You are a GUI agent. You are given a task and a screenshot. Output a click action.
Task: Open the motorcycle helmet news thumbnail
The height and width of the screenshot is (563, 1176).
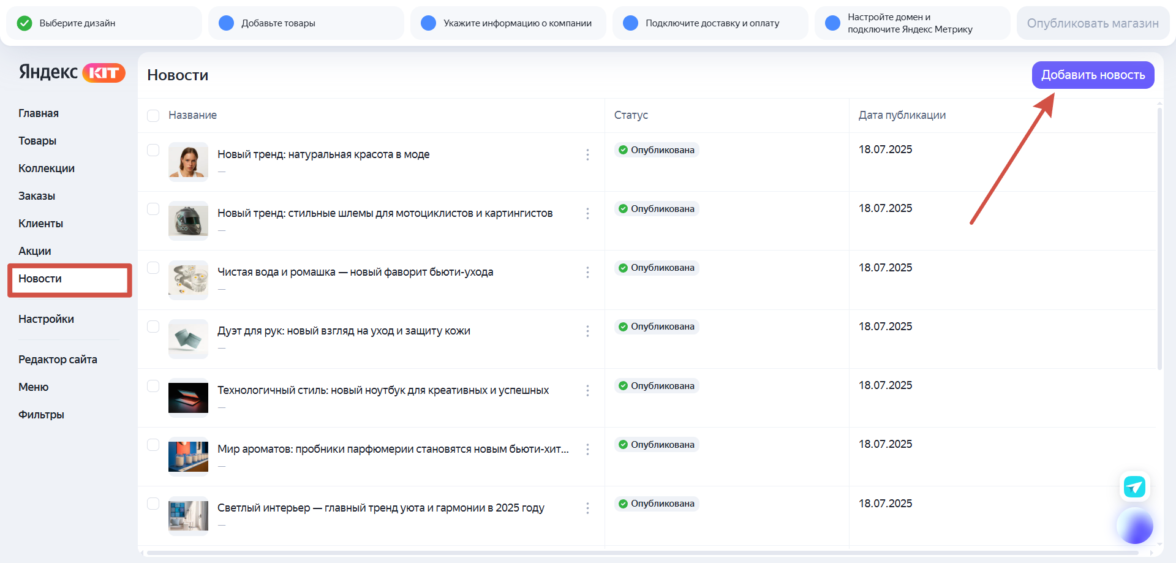pos(188,221)
